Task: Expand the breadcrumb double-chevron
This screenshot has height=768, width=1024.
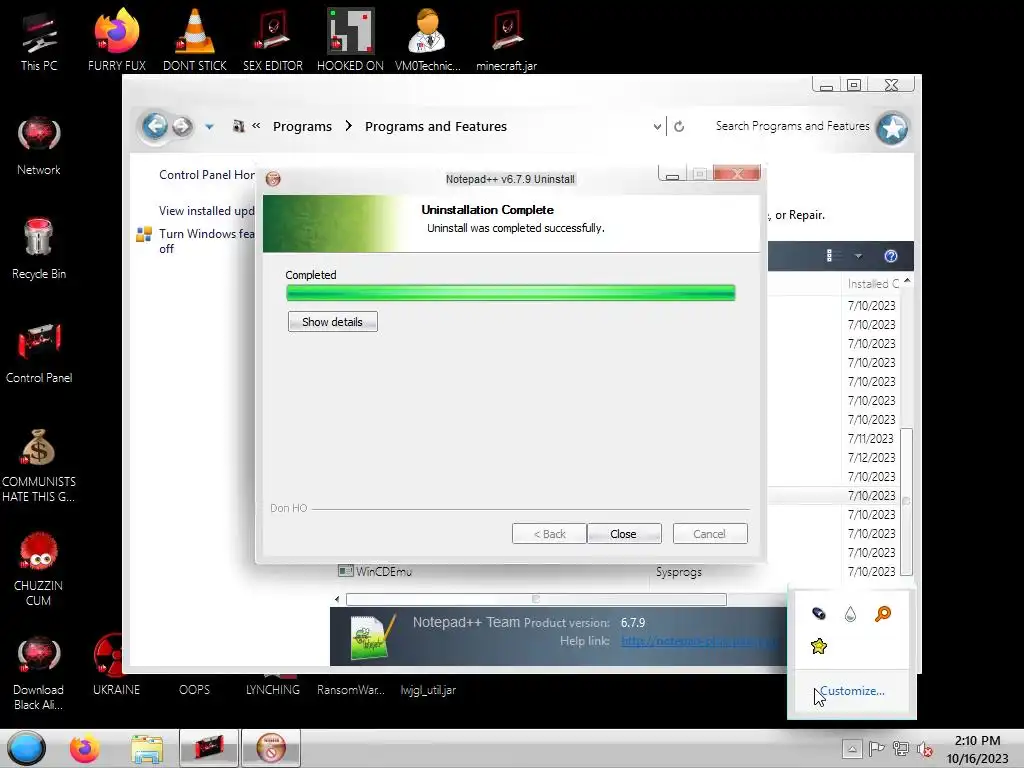Action: [x=256, y=125]
